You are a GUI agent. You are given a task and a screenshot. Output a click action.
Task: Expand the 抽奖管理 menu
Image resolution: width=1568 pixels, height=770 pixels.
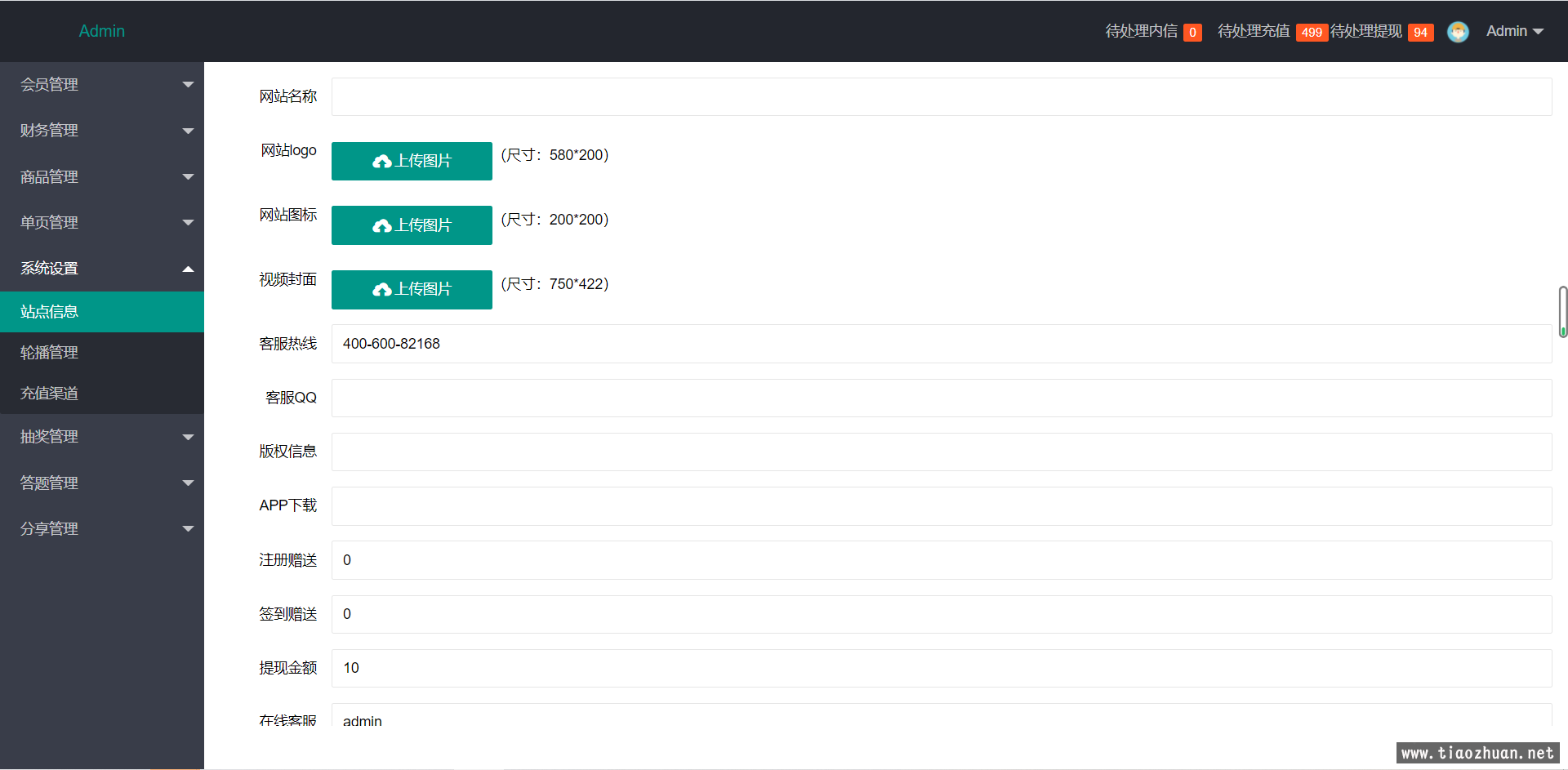(x=102, y=437)
